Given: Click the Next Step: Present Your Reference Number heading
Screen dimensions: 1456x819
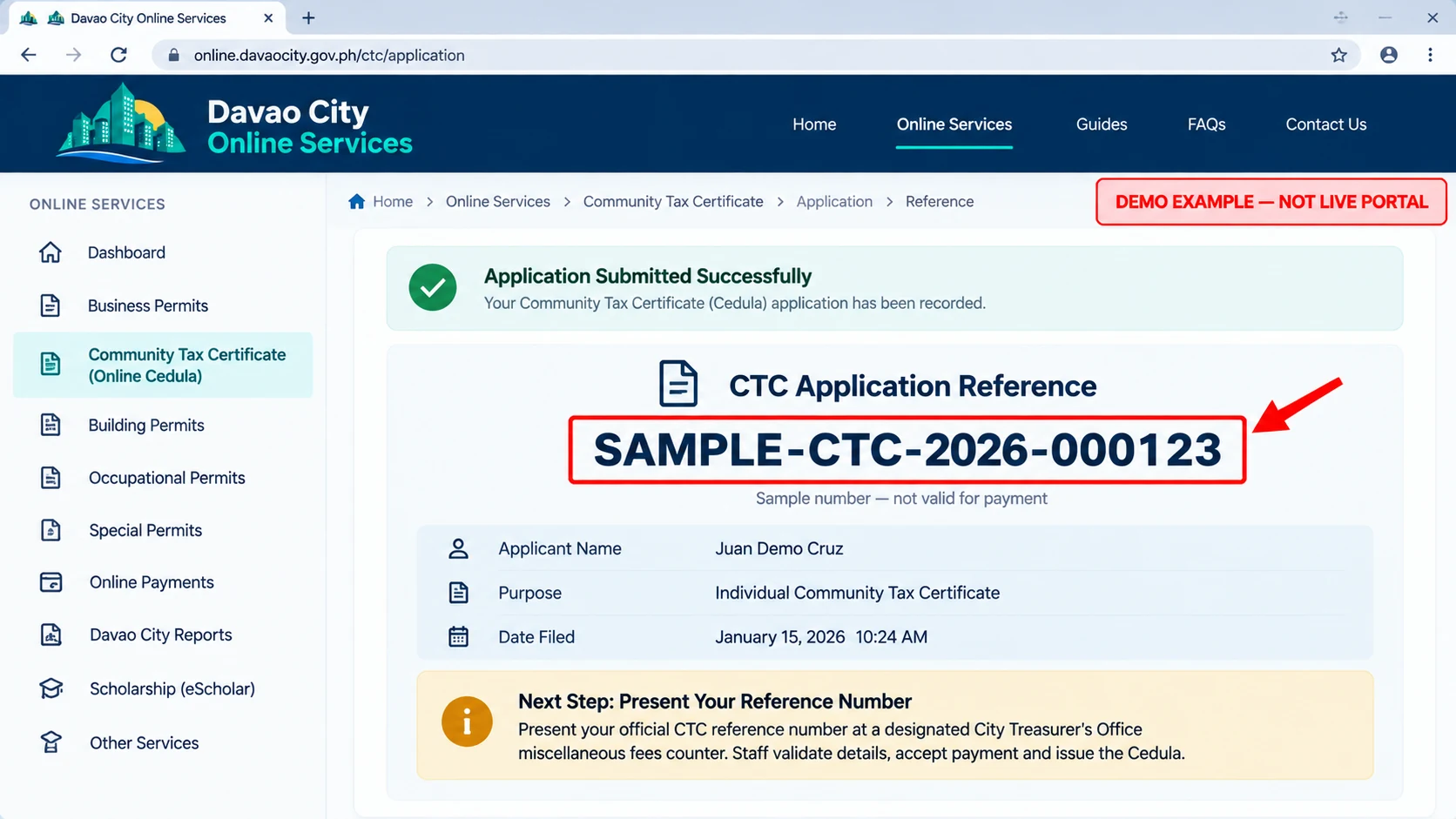Looking at the screenshot, I should coord(715,702).
